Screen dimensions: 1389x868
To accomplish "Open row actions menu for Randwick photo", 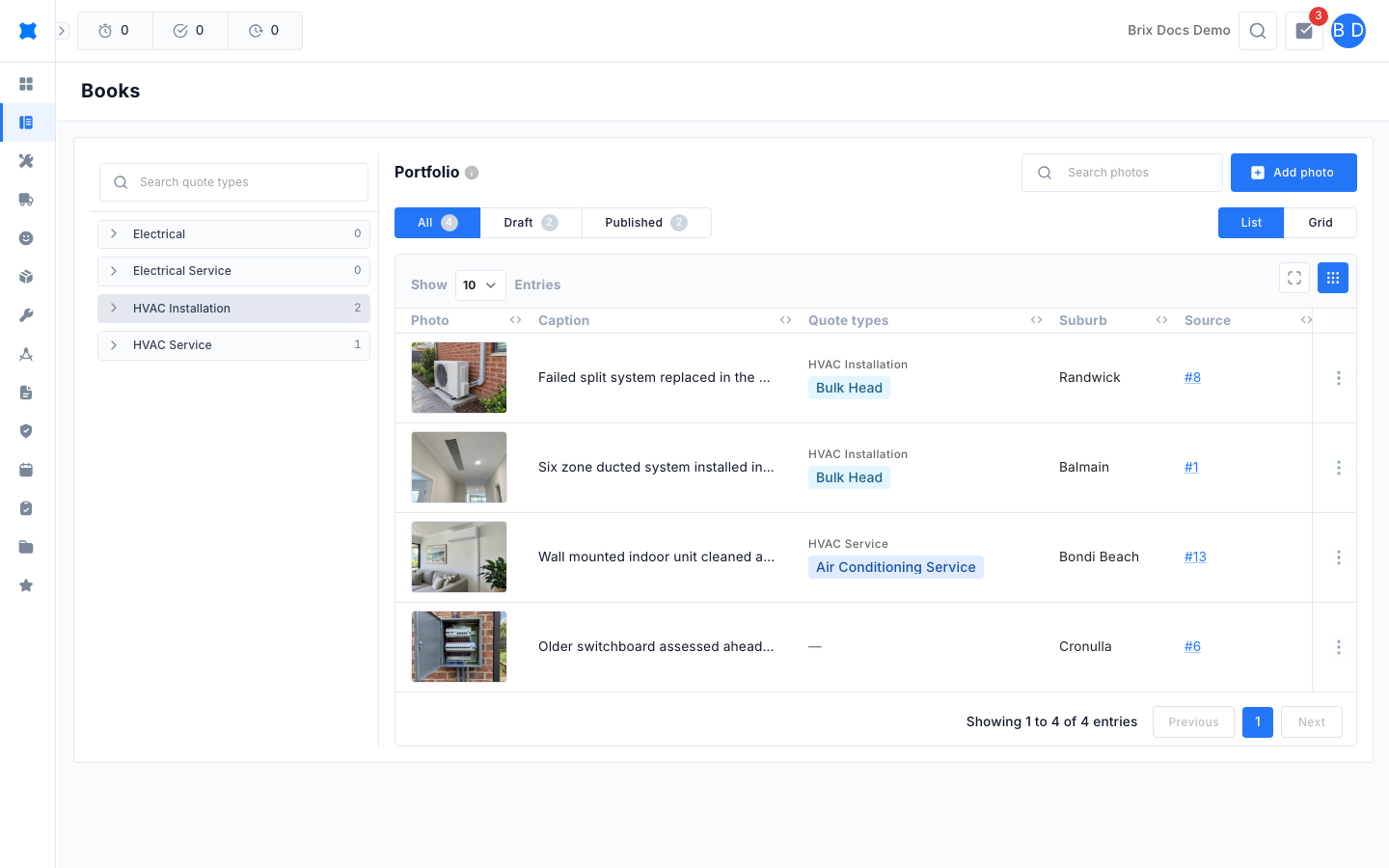I will tap(1338, 378).
